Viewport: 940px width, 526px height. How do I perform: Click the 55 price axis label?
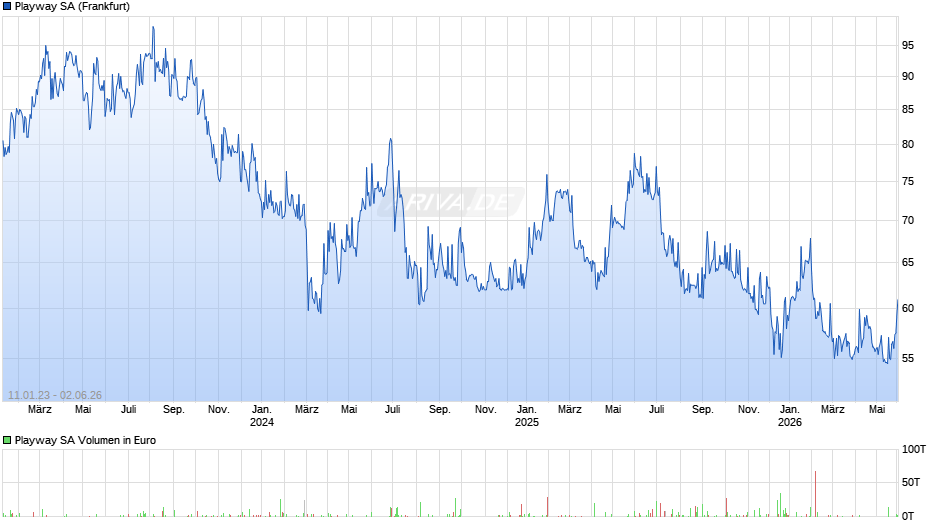tap(908, 359)
